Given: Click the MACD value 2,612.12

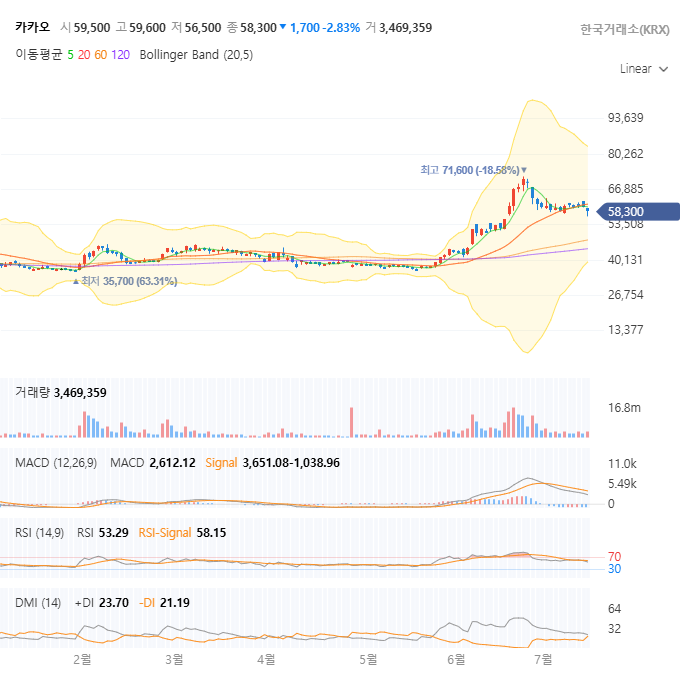Looking at the screenshot, I should [x=172, y=463].
